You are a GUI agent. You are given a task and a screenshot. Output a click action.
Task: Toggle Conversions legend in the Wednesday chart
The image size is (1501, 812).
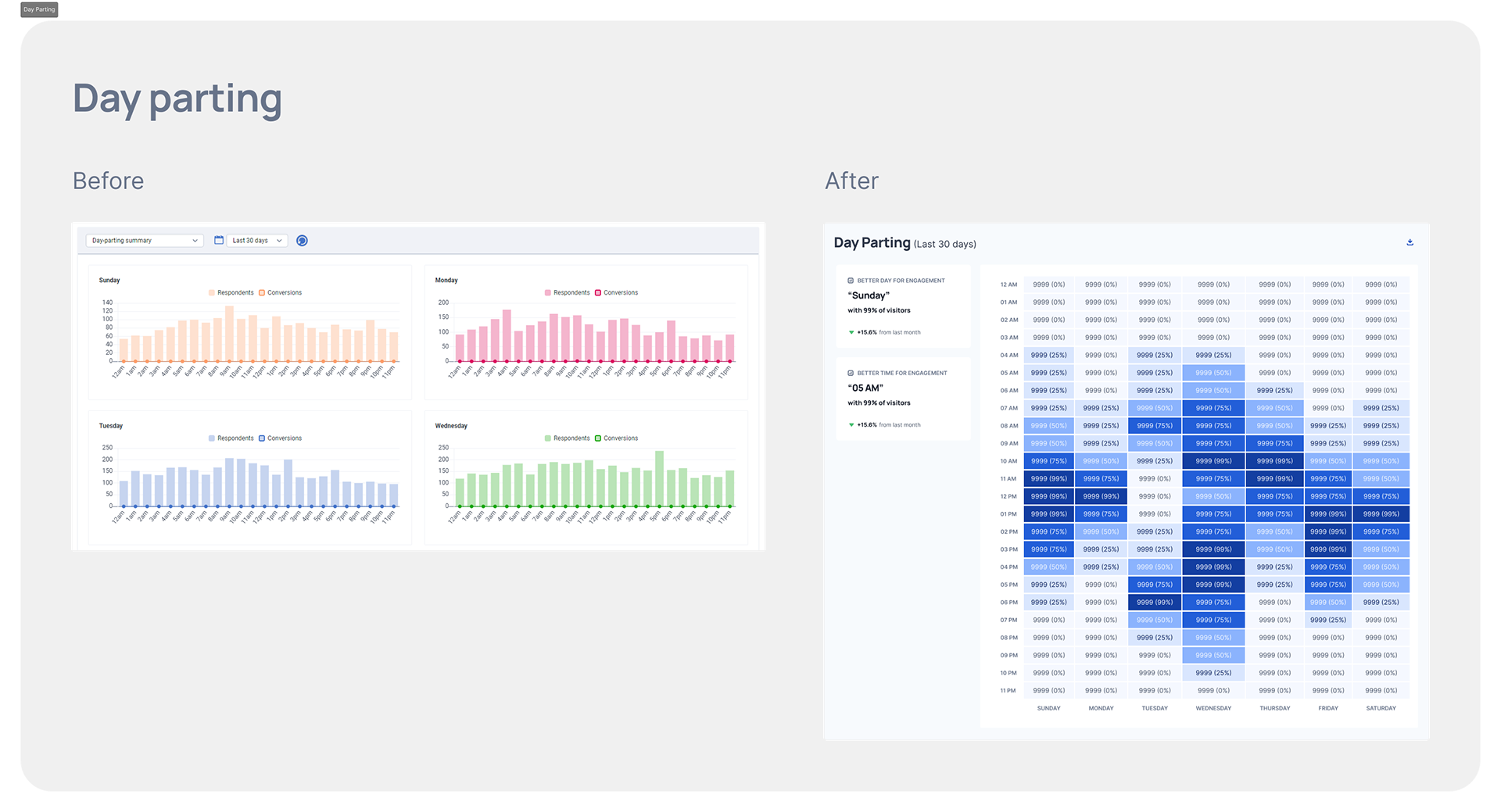pyautogui.click(x=617, y=438)
